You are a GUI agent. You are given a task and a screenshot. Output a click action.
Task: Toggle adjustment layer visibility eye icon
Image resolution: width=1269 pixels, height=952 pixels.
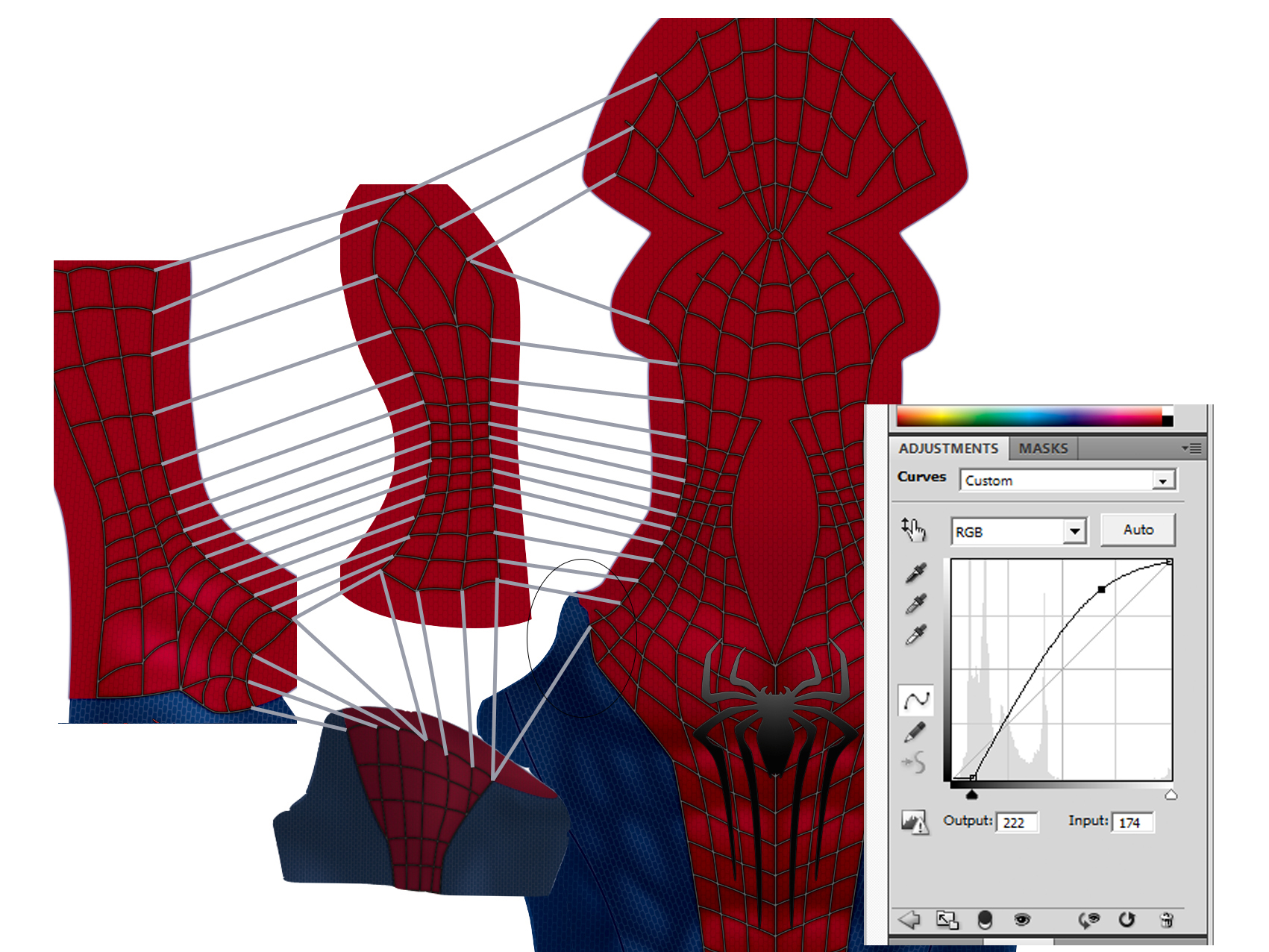pos(1022,920)
